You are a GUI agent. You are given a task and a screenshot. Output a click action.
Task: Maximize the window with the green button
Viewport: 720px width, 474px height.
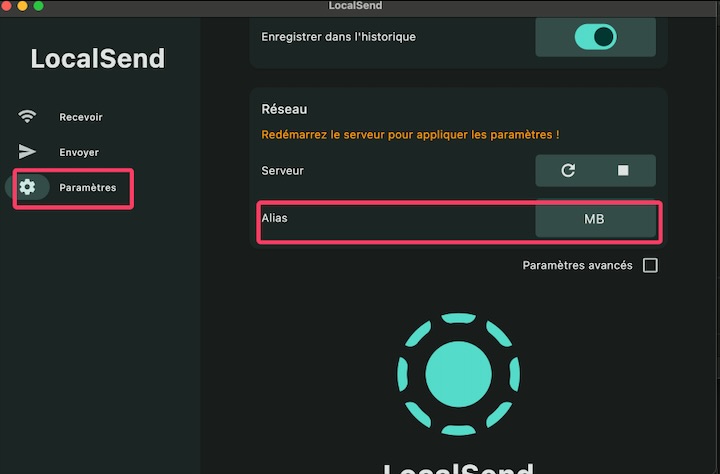(x=39, y=6)
